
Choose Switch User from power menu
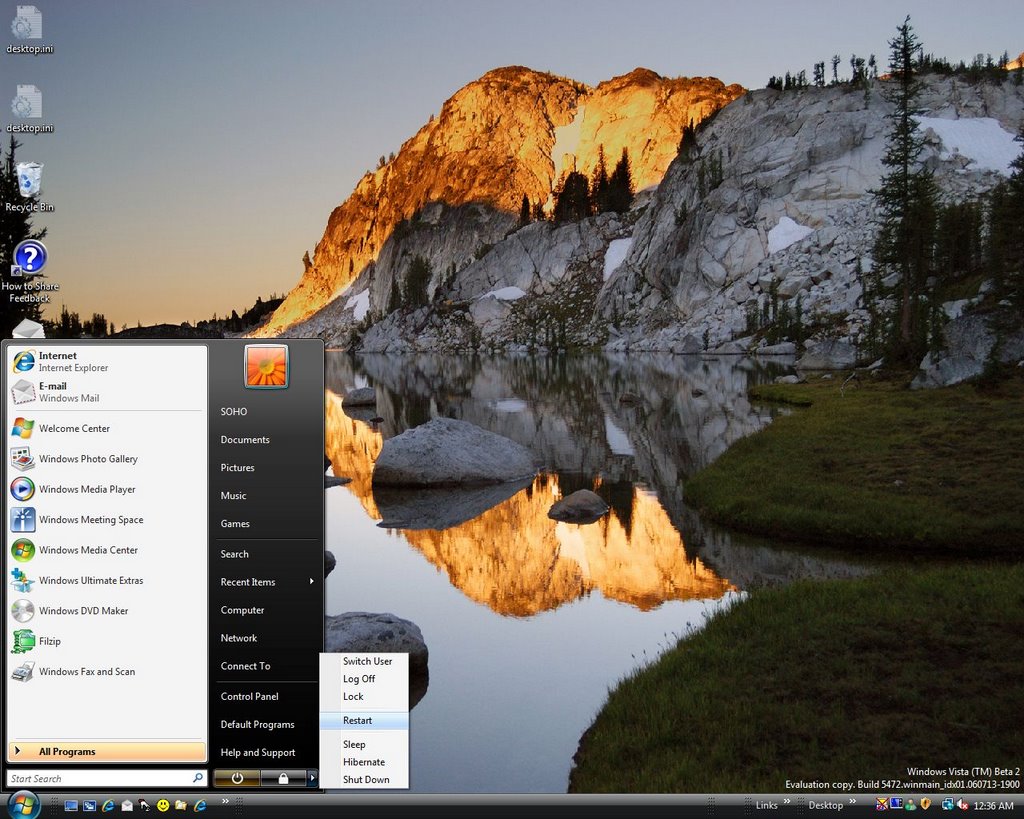[364, 661]
